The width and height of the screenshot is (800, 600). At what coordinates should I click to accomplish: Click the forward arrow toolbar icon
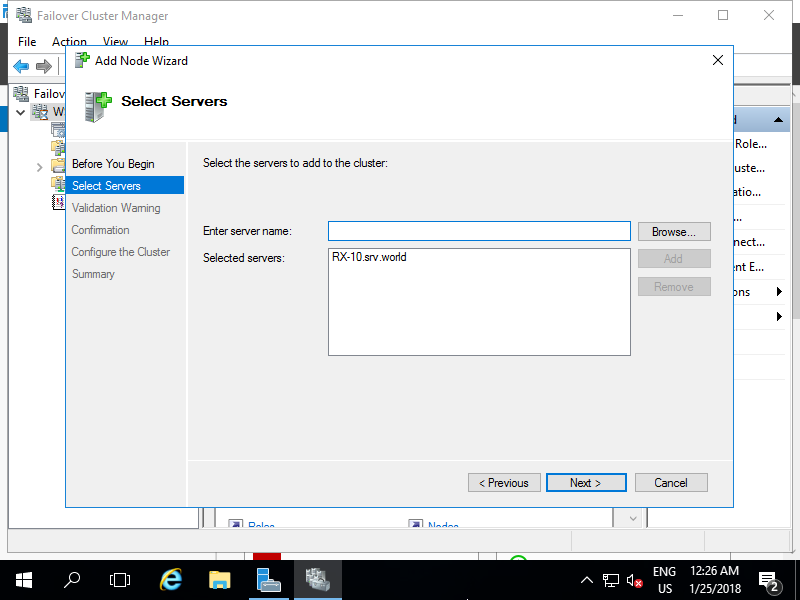click(44, 66)
